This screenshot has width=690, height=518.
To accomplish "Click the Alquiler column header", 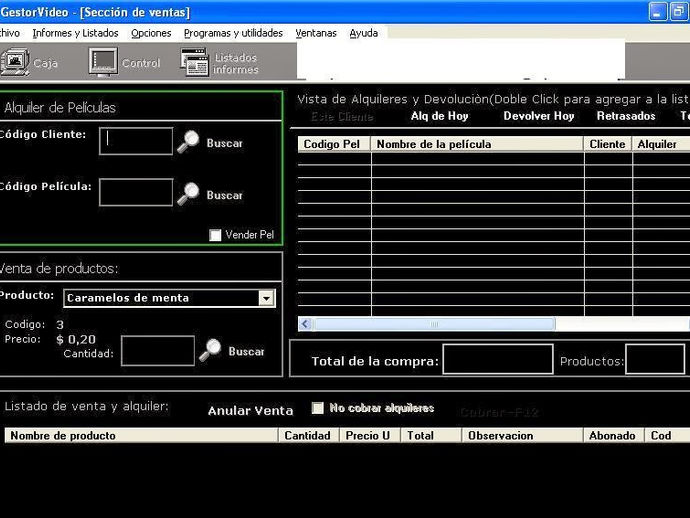I will click(x=661, y=144).
